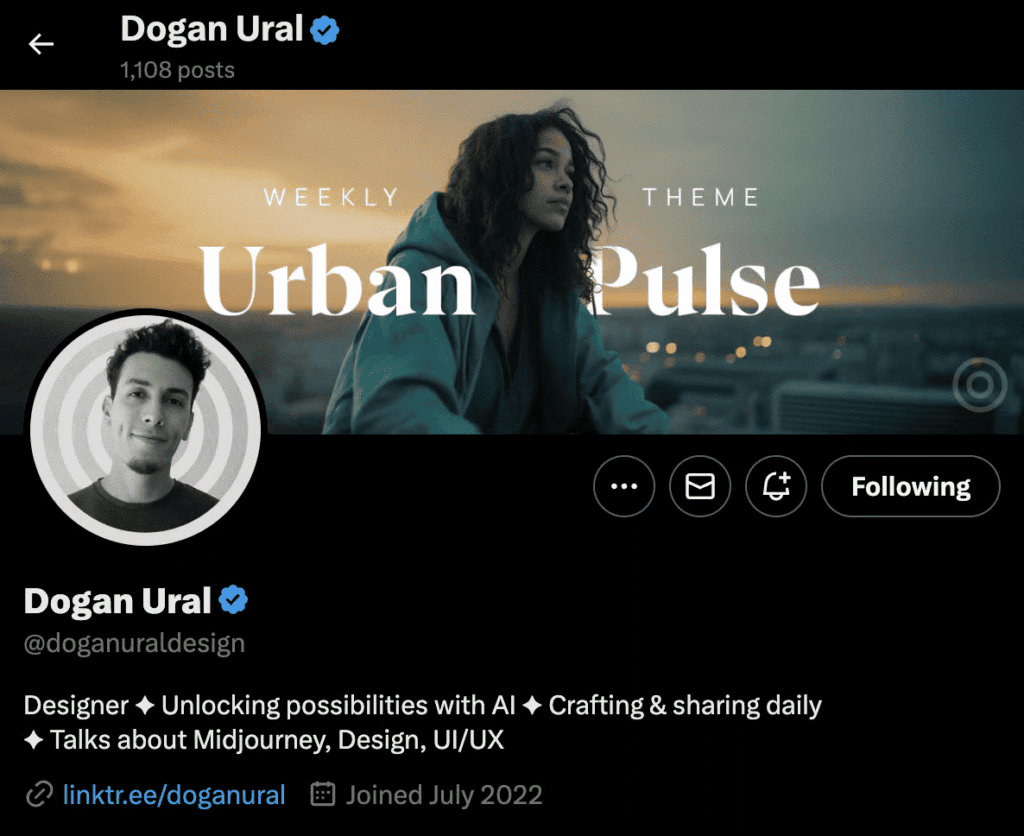This screenshot has height=836, width=1024.
Task: Open the linktr.ee/doganural link
Action: 174,795
